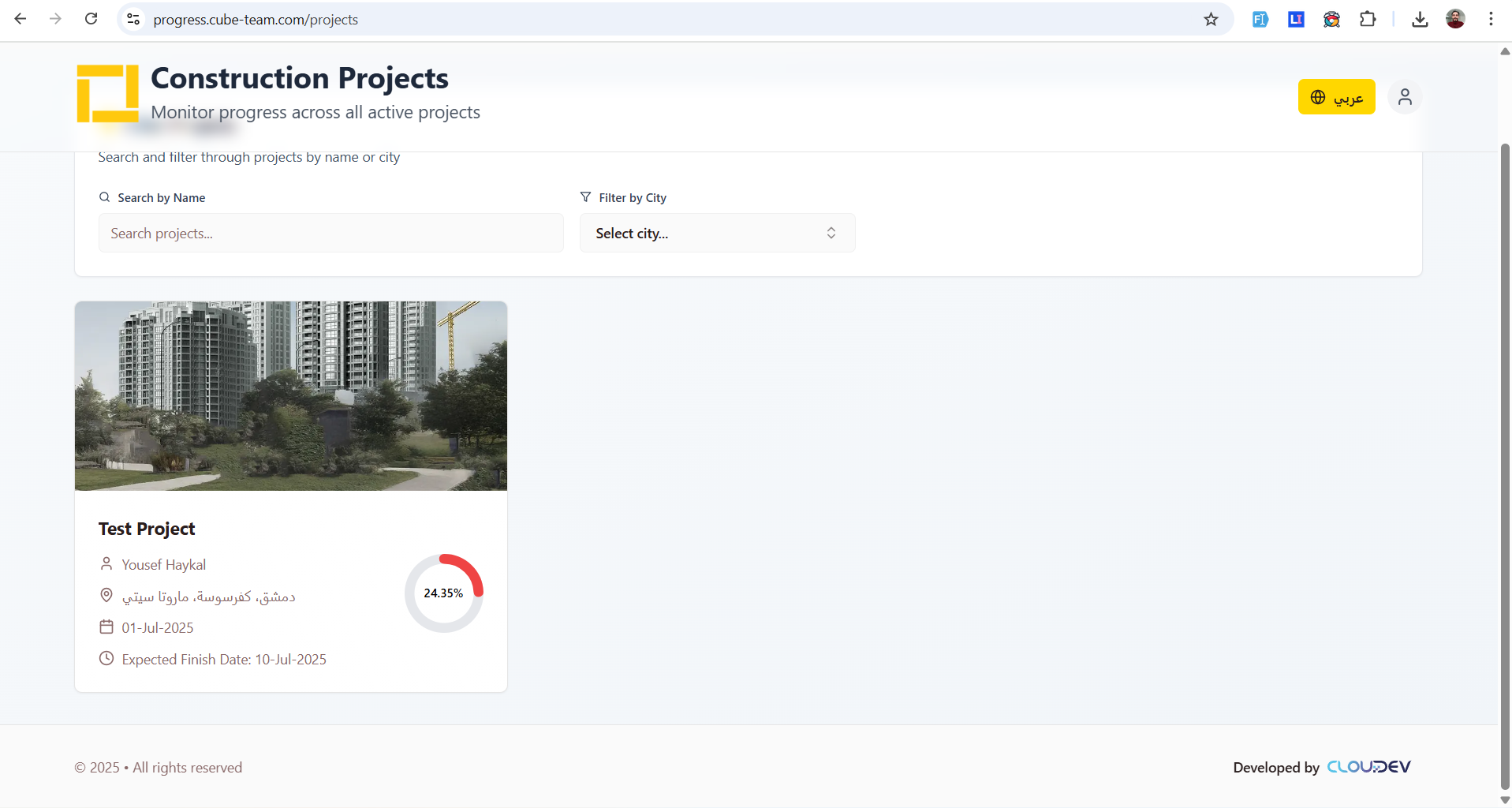Click the clock icon beside Expected Finish Date
The height and width of the screenshot is (808, 1512).
106,658
